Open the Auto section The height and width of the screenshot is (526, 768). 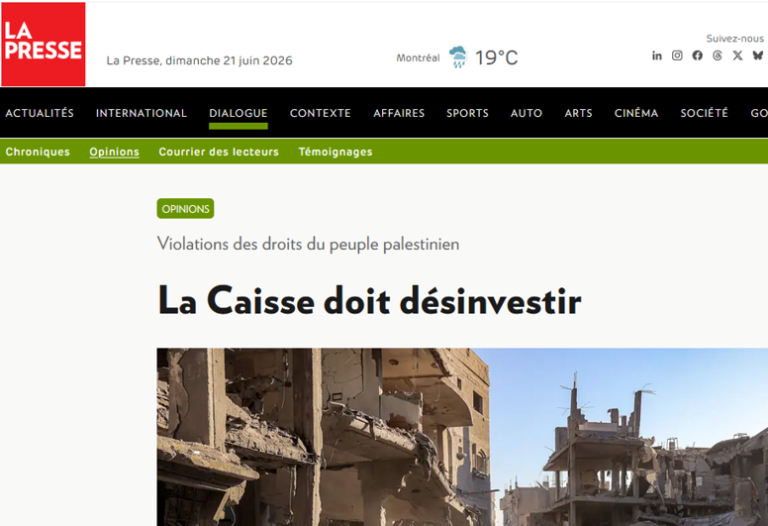point(527,113)
